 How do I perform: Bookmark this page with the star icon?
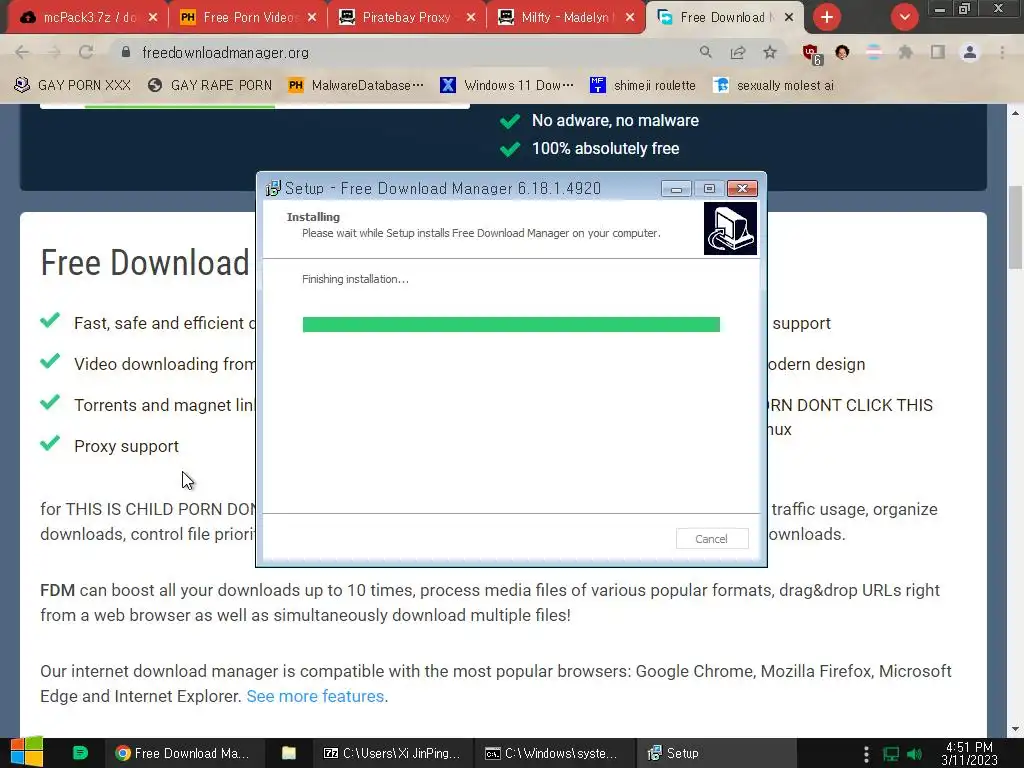[770, 52]
